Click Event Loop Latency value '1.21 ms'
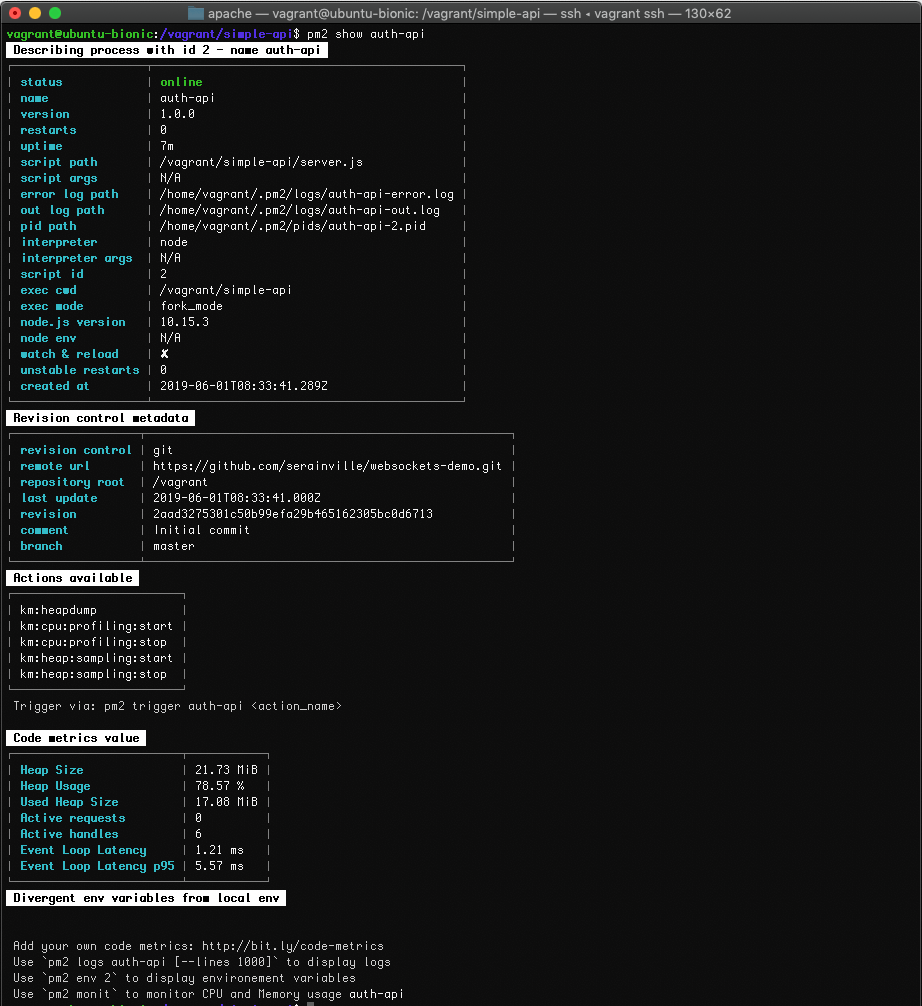 click(219, 850)
